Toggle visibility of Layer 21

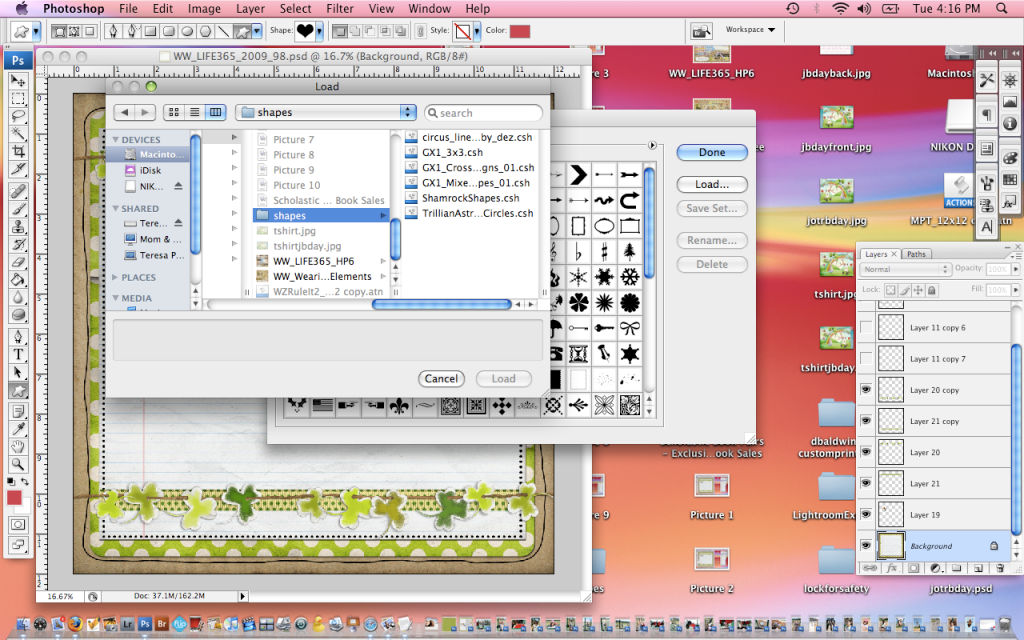tap(866, 483)
